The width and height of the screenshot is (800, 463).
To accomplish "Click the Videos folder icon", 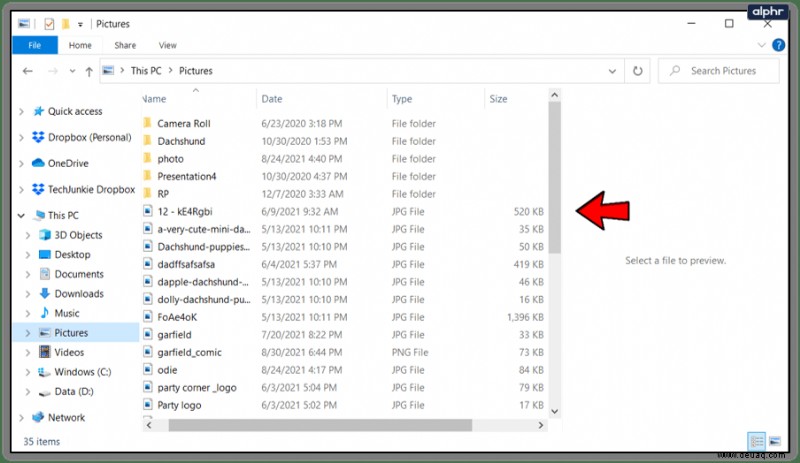I will [x=45, y=352].
